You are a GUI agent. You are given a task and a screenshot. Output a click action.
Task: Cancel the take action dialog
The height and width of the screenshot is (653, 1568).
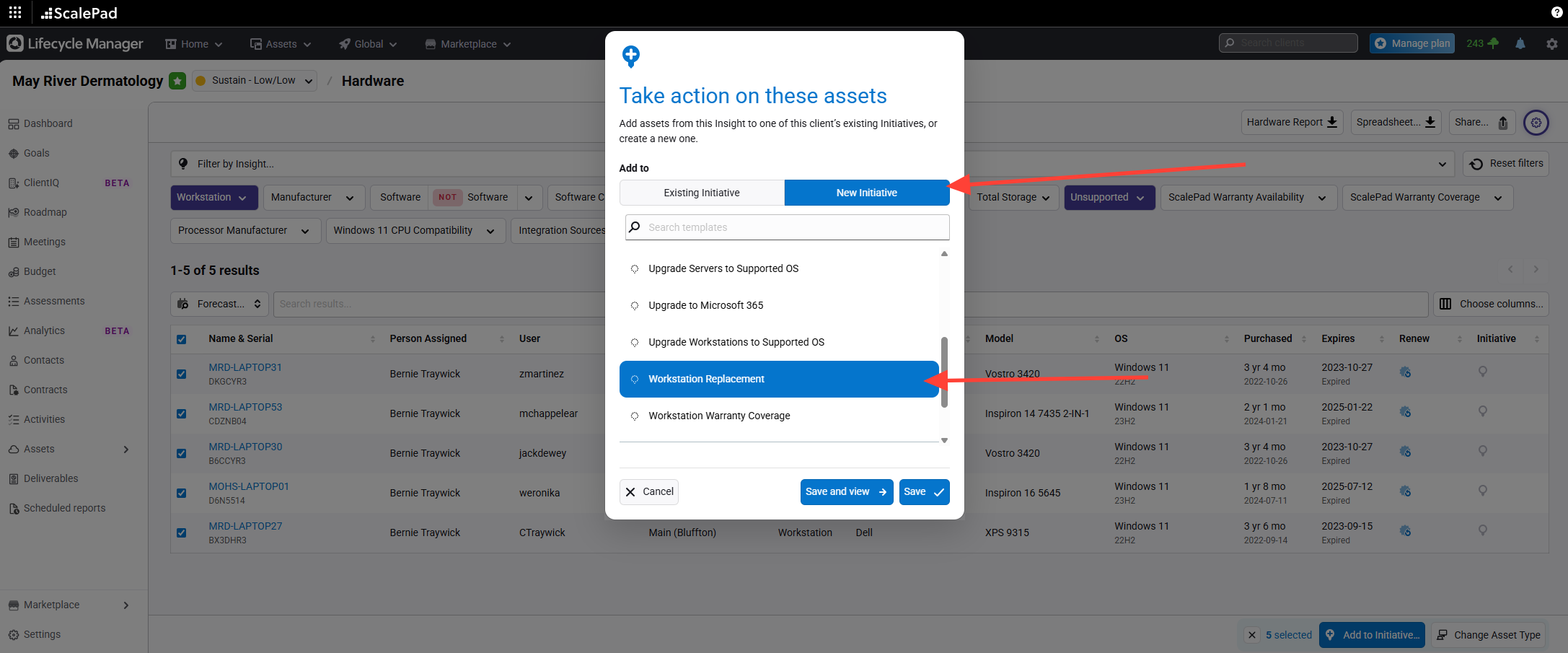click(648, 492)
